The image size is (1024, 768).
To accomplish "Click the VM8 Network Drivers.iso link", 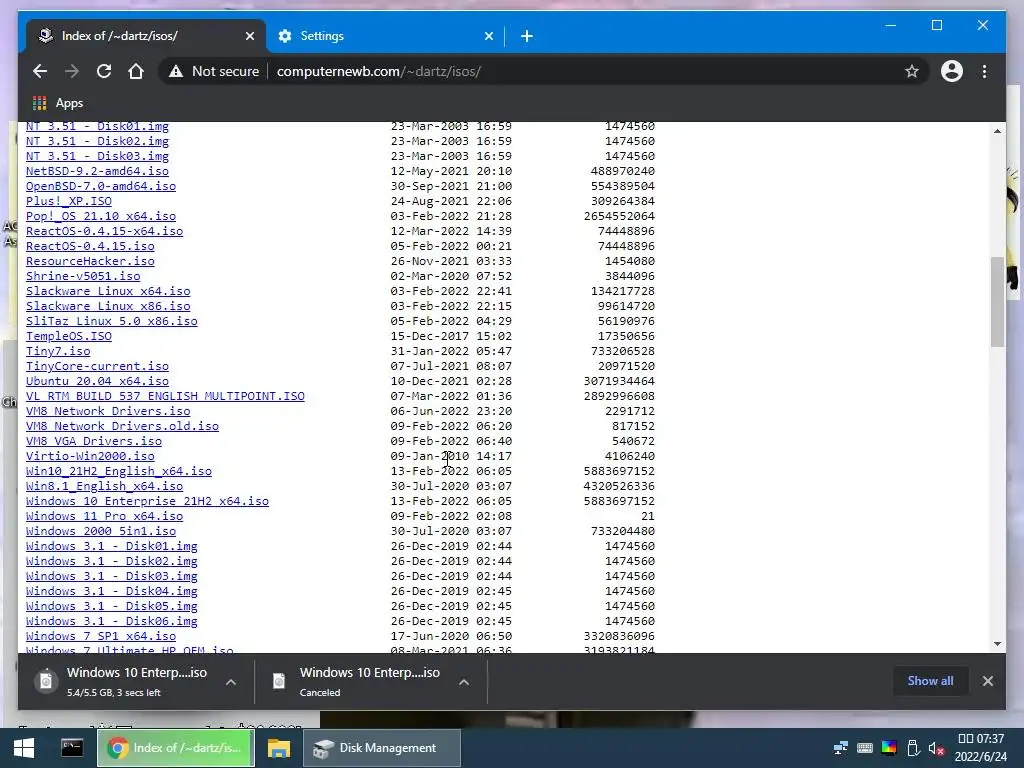I will click(108, 411).
